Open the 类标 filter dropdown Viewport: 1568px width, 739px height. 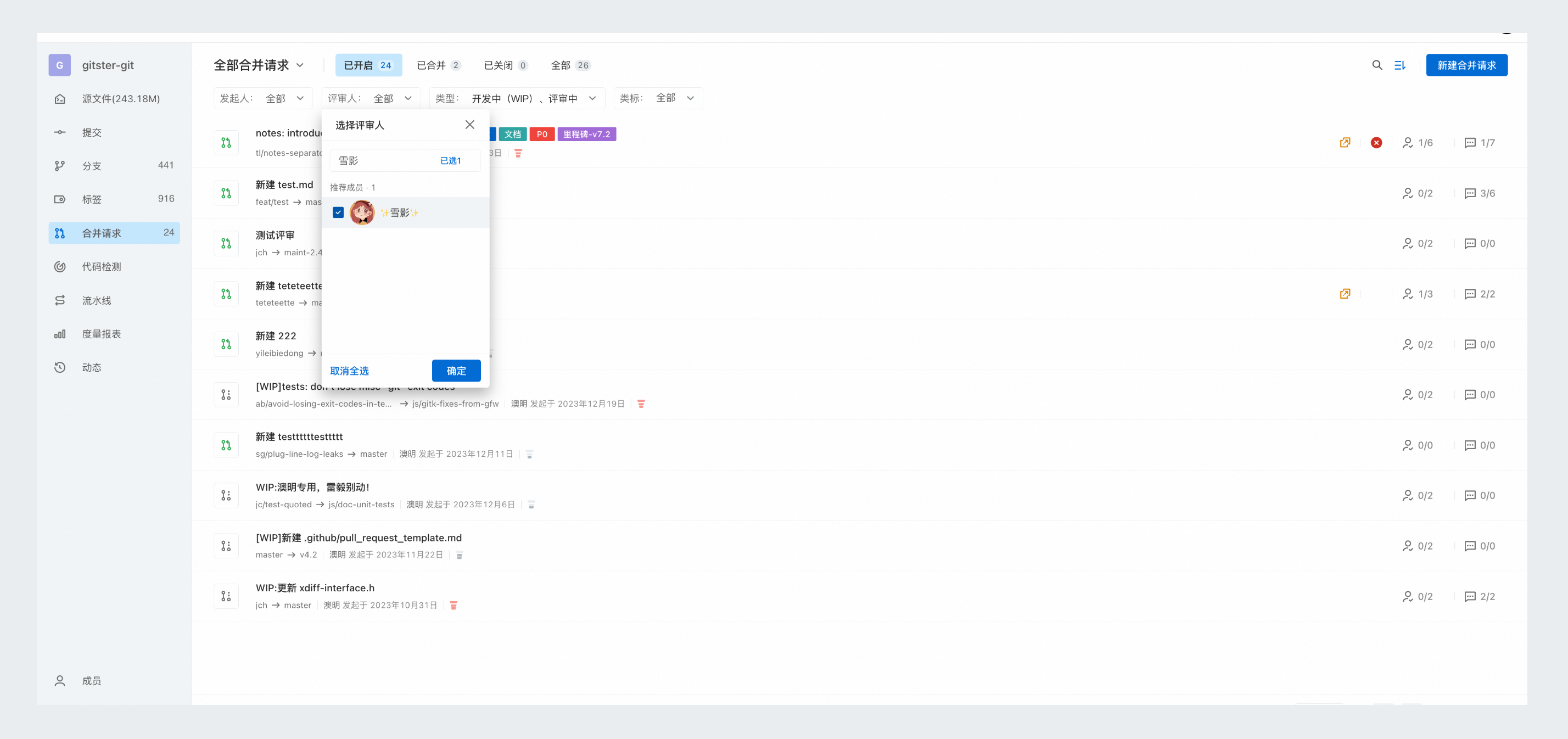pyautogui.click(x=658, y=98)
